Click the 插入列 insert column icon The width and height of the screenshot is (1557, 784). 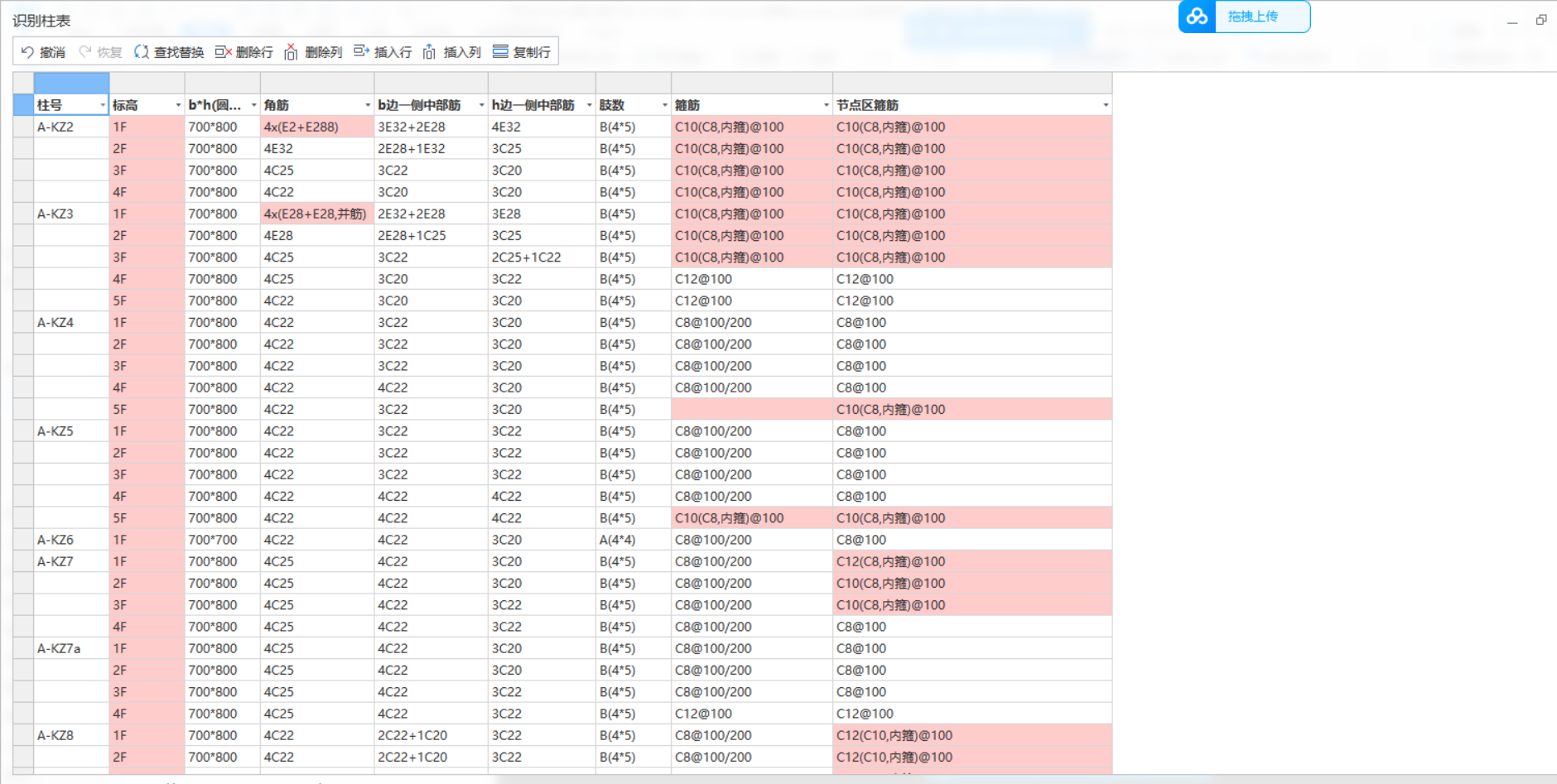(x=429, y=52)
